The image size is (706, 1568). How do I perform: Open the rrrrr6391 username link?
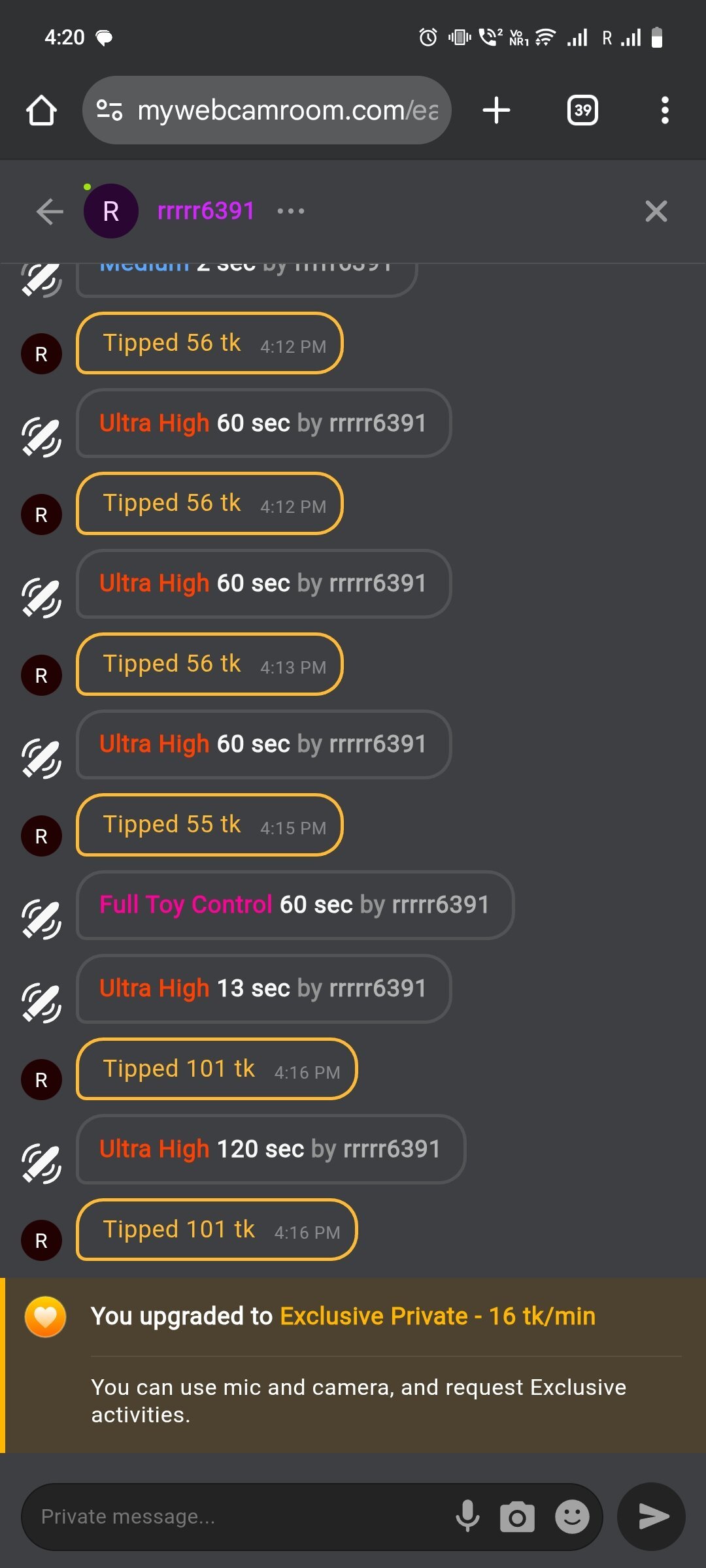coord(205,212)
